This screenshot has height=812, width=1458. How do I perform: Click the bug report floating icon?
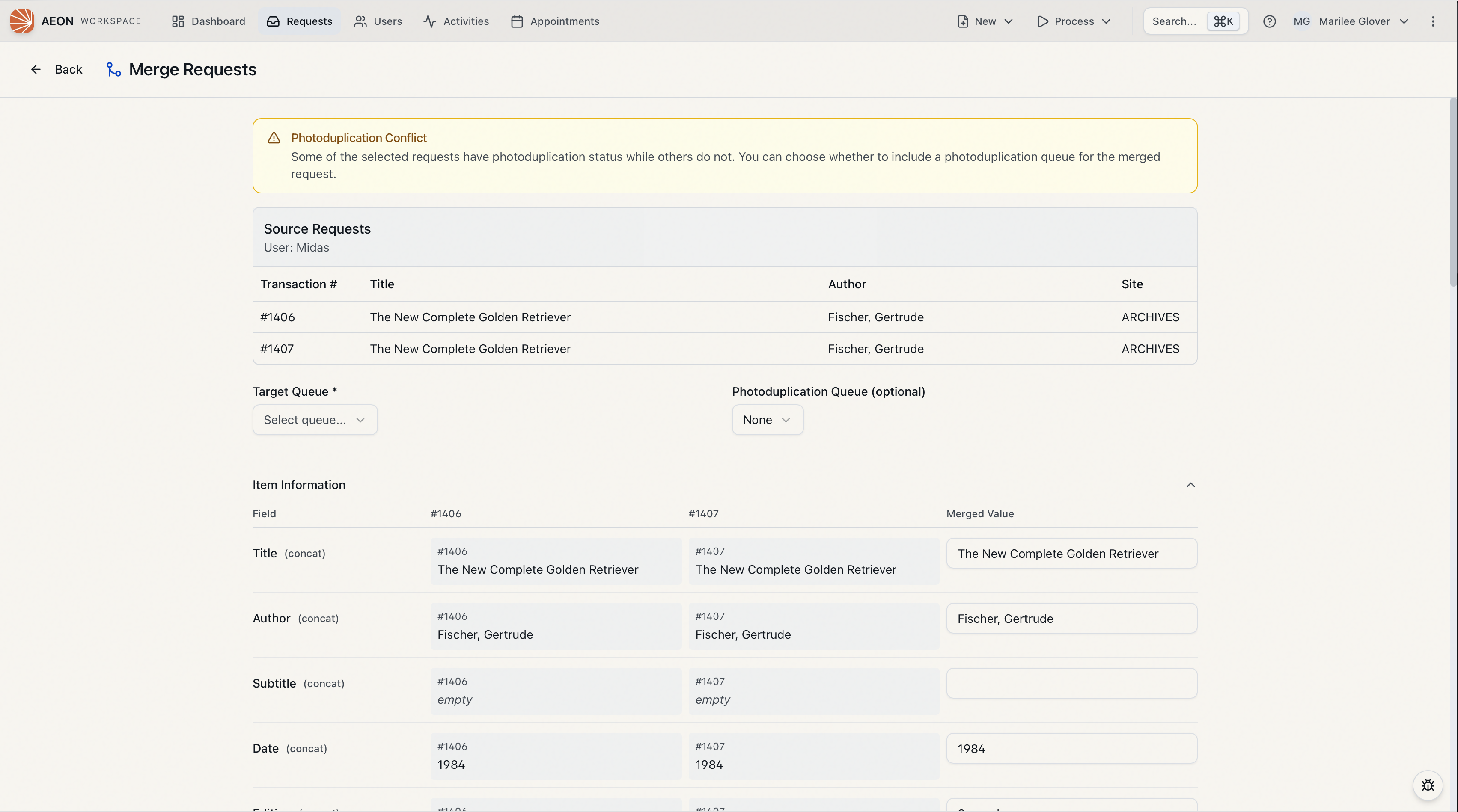pyautogui.click(x=1428, y=785)
